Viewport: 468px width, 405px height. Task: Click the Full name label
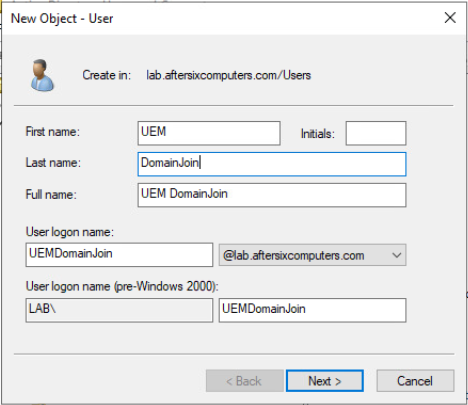point(51,194)
